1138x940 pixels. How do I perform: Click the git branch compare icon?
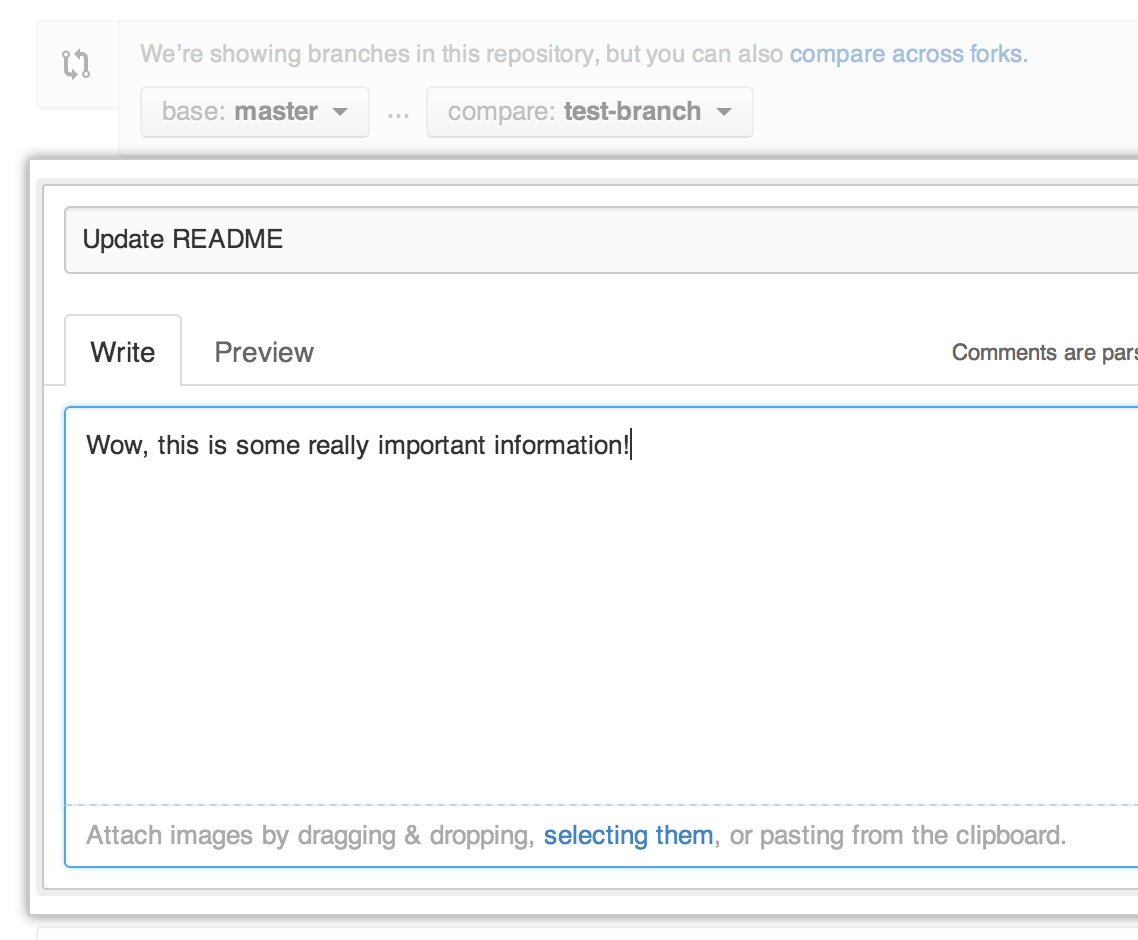[77, 63]
